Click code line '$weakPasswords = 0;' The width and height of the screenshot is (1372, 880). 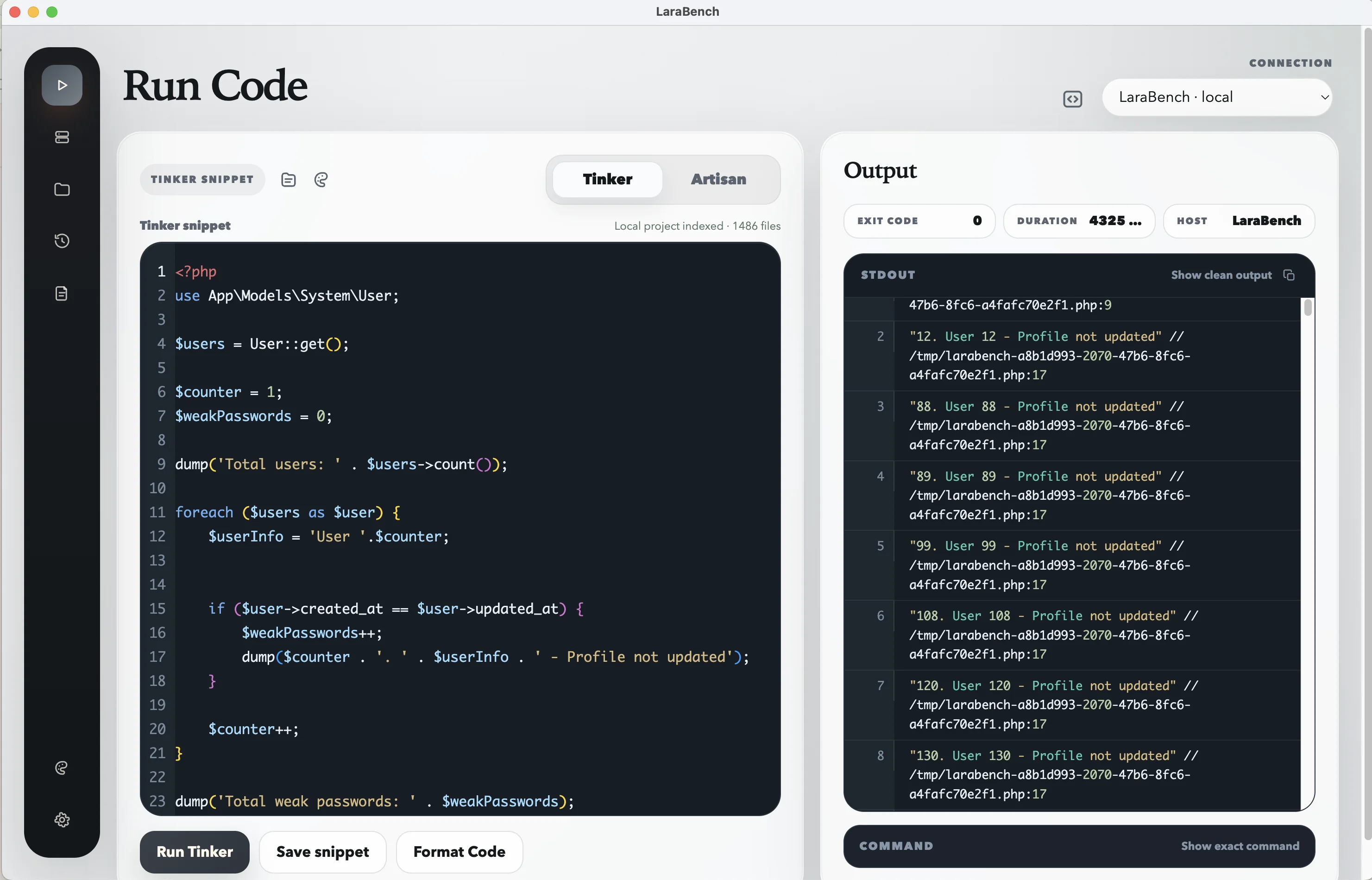pyautogui.click(x=253, y=415)
